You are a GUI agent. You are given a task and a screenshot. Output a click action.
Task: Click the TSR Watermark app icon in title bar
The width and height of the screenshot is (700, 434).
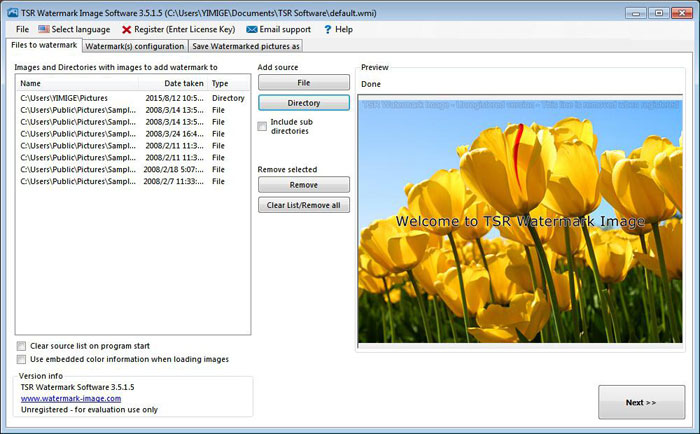12,13
